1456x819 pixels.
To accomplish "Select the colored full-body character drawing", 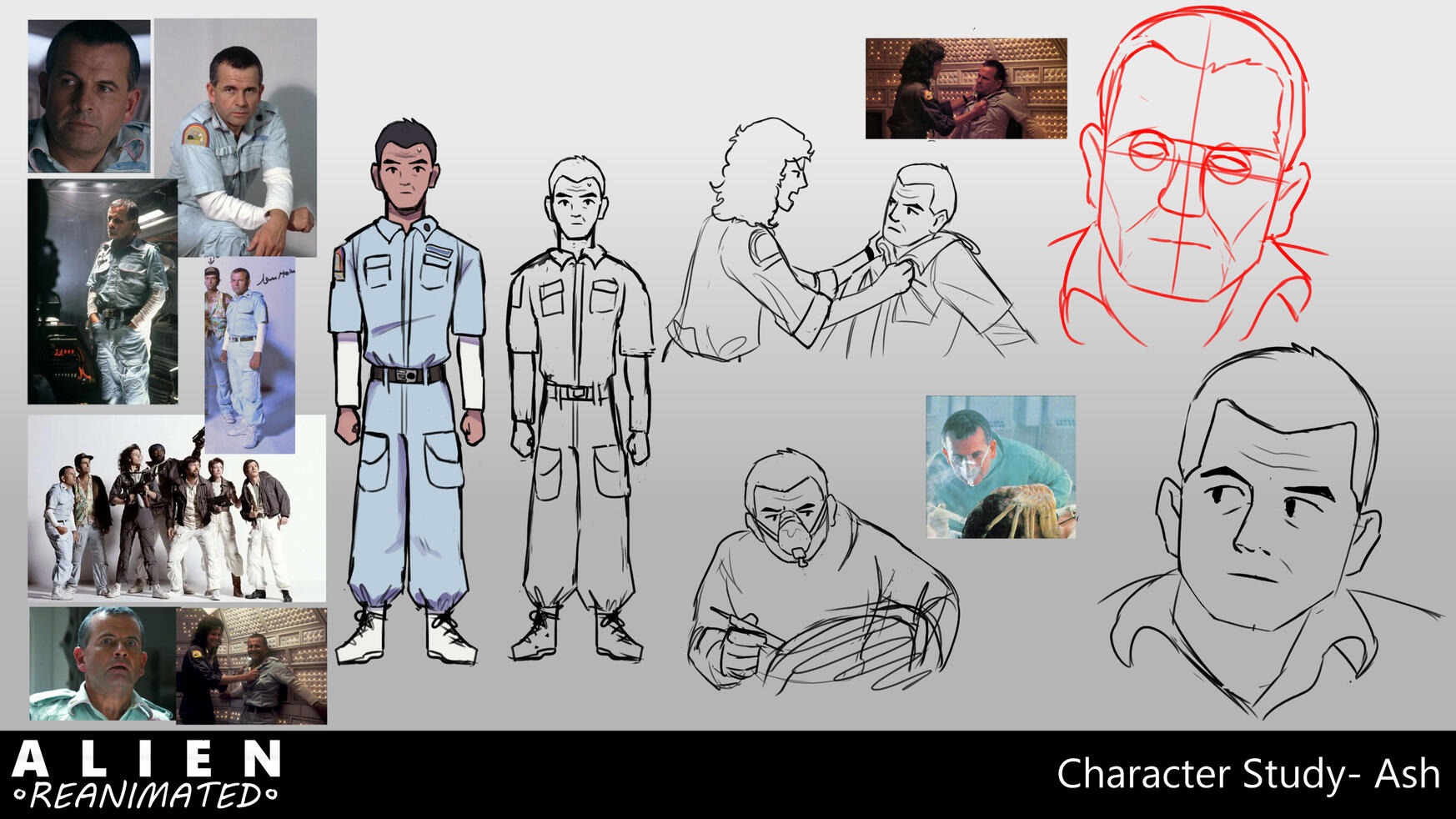I will [x=408, y=392].
